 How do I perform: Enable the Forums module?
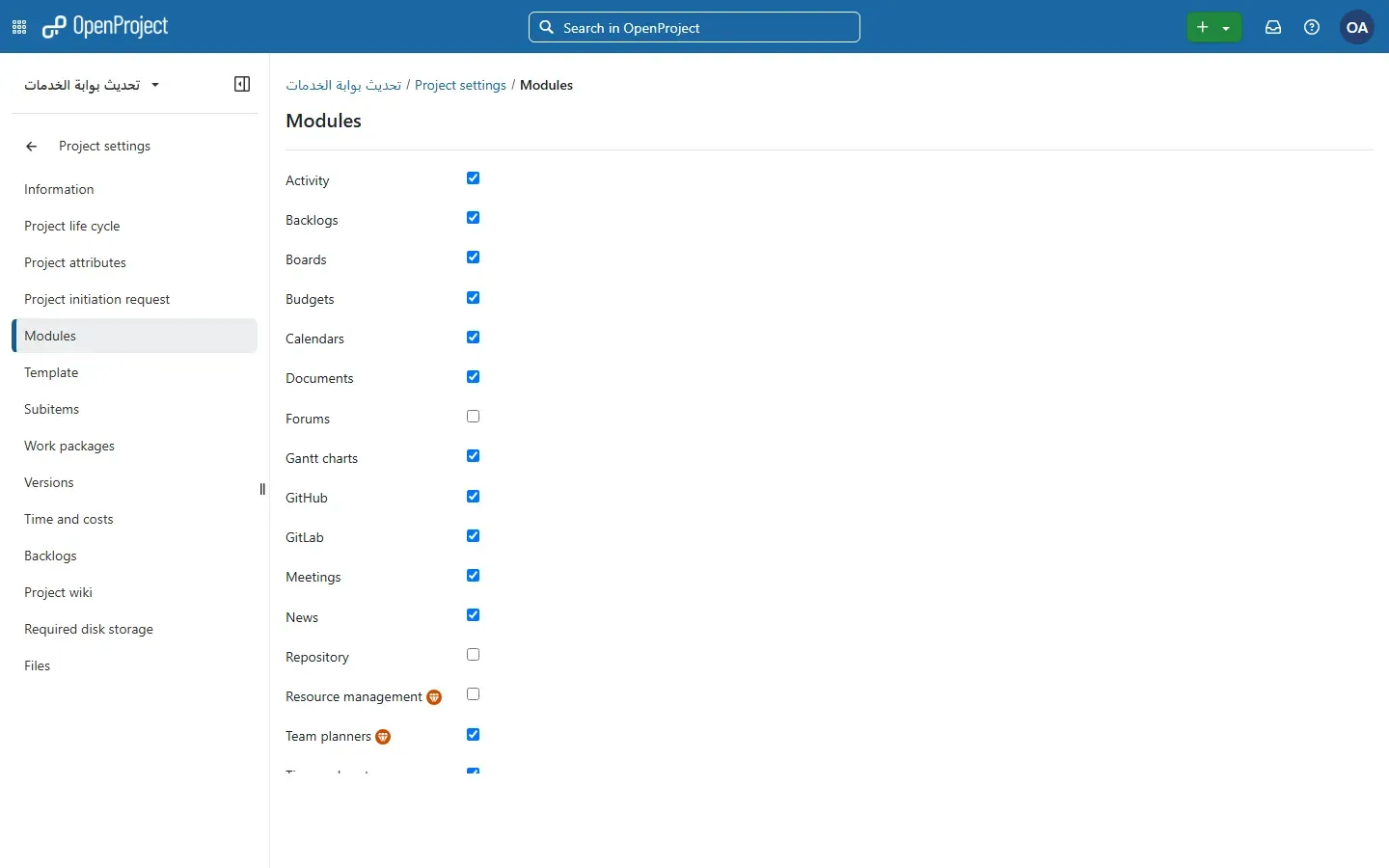[x=473, y=417]
